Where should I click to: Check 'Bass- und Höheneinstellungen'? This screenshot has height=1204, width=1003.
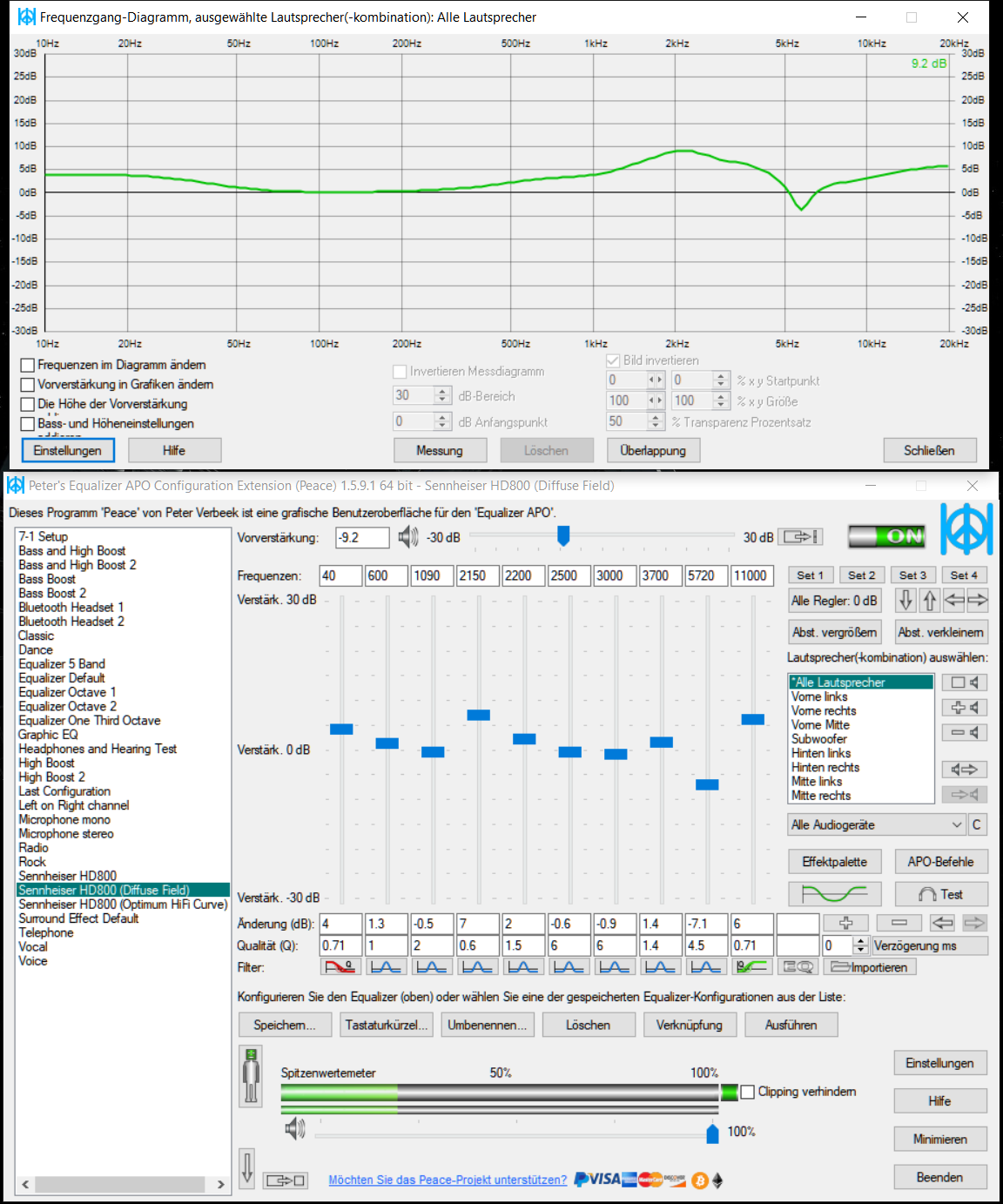28,424
